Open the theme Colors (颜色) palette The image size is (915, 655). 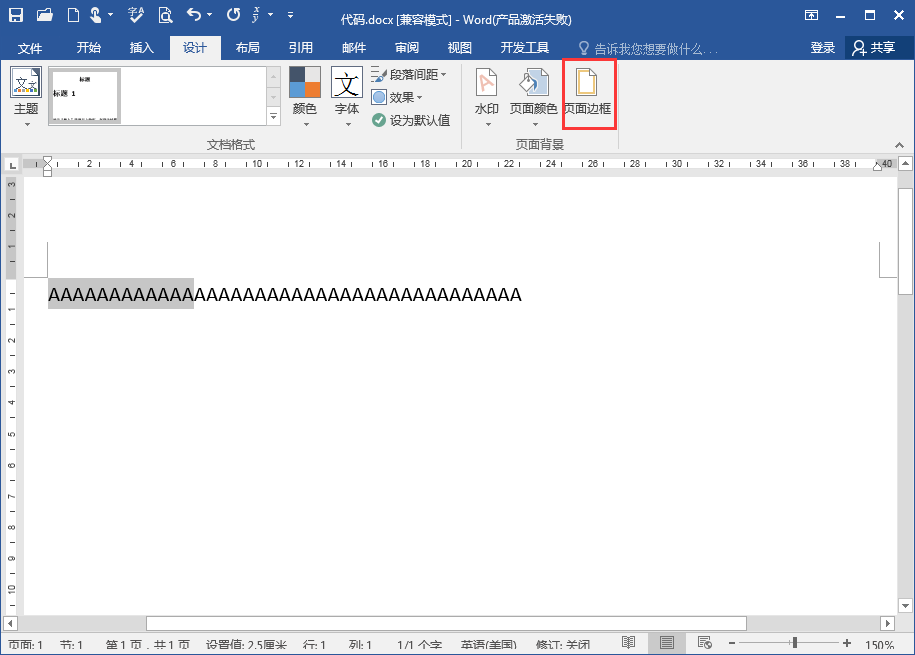point(305,94)
